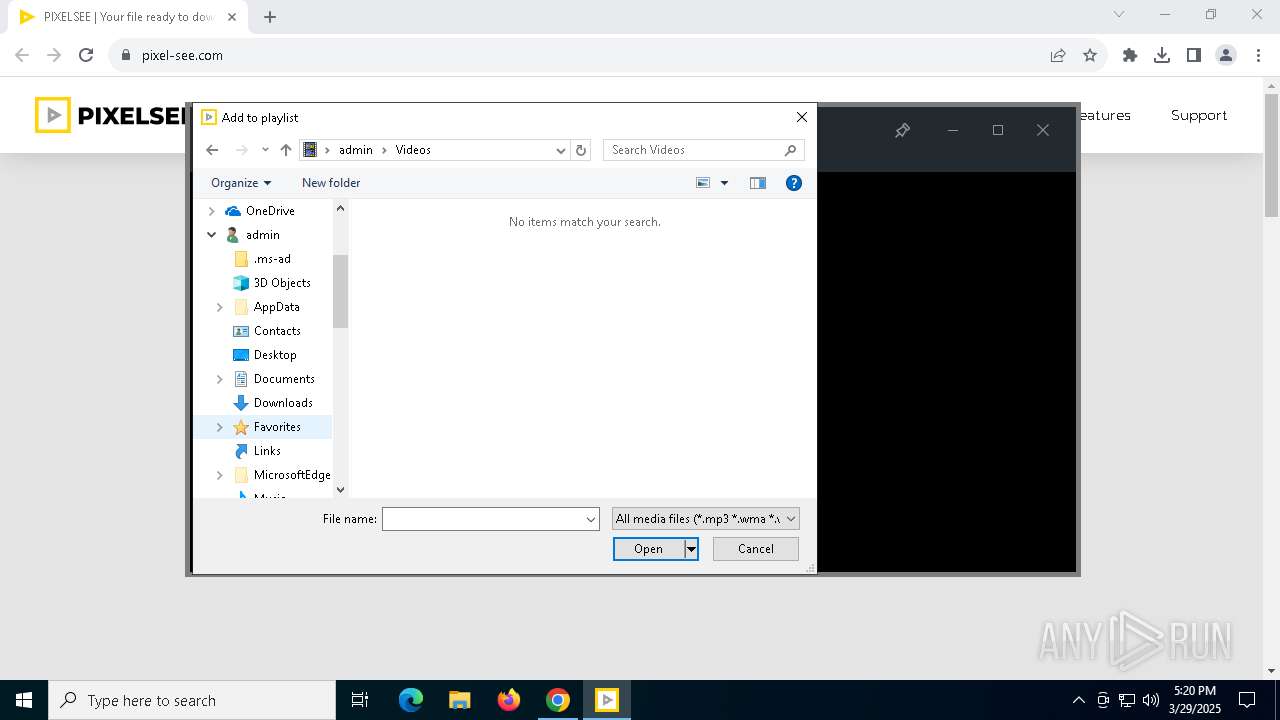Click the PIXELSEE logo
The image size is (1280, 720).
112,115
